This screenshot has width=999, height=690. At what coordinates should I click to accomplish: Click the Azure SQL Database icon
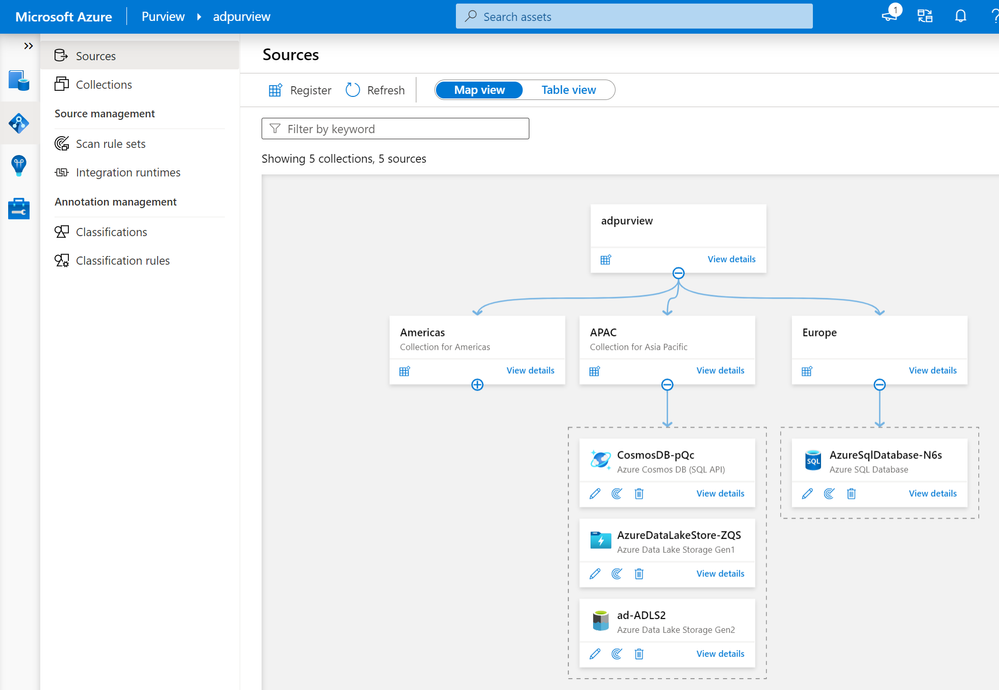(x=813, y=460)
